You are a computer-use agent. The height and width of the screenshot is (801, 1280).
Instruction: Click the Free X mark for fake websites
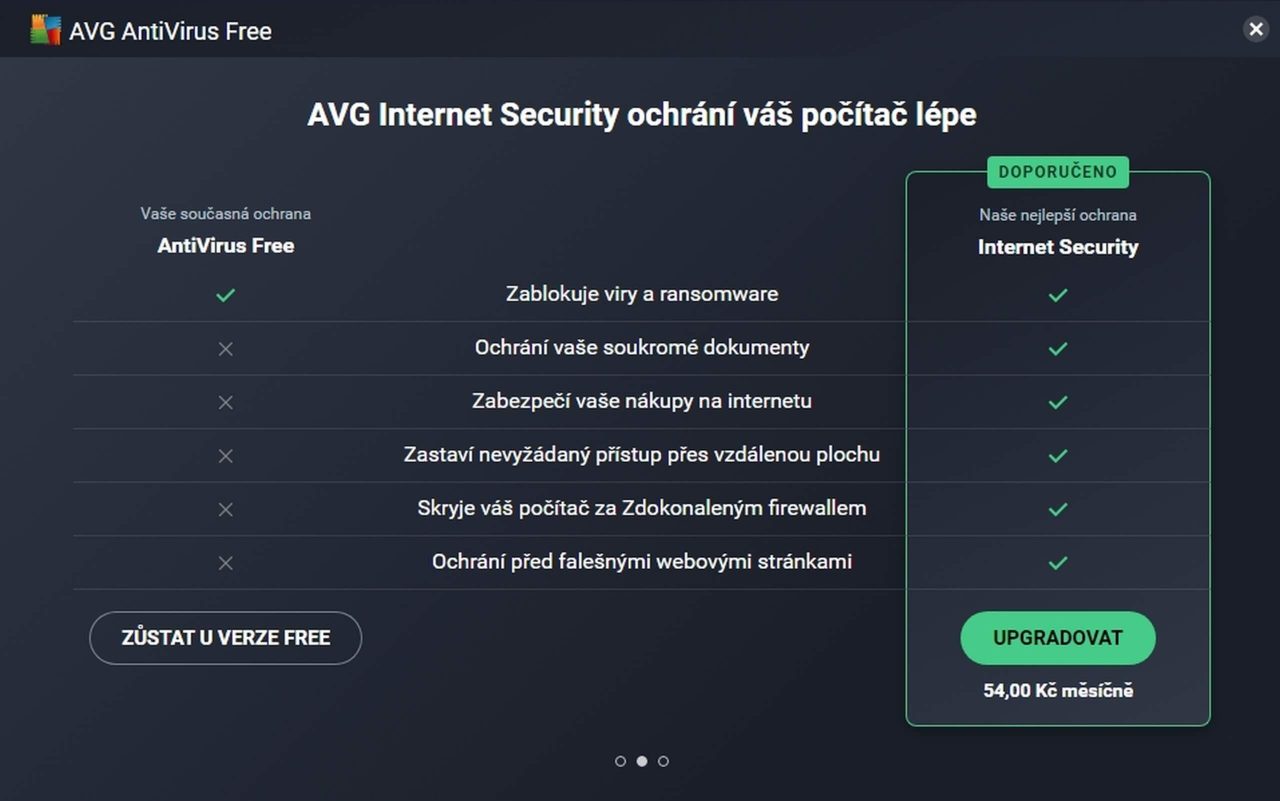tap(226, 563)
